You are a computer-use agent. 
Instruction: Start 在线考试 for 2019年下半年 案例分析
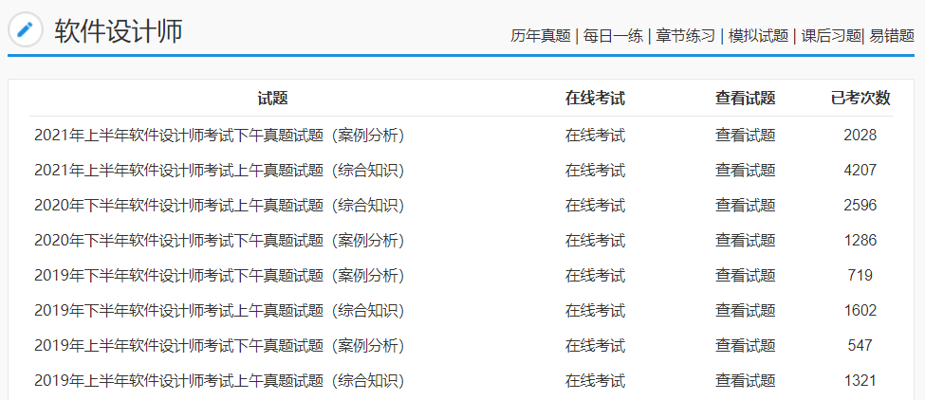tap(595, 275)
